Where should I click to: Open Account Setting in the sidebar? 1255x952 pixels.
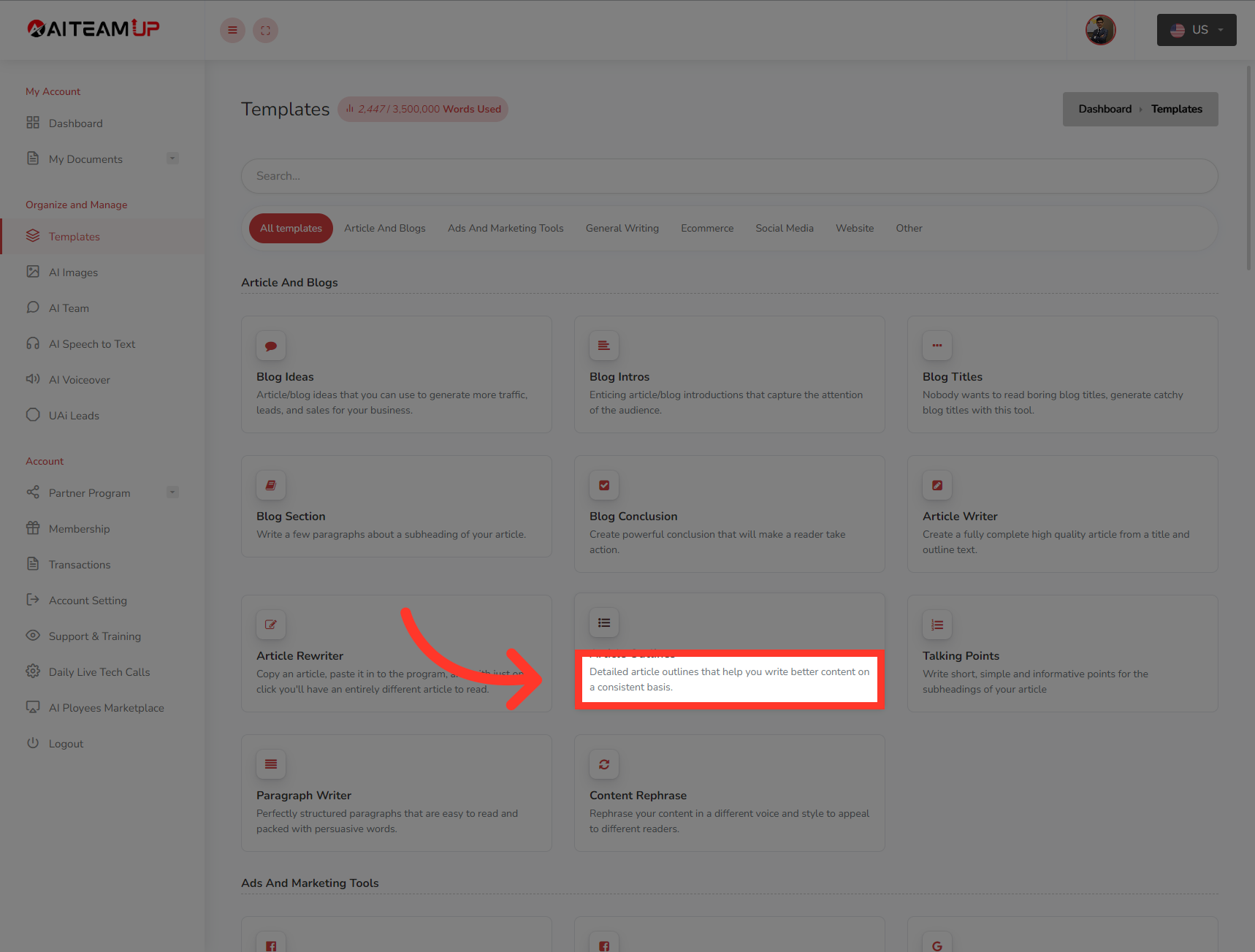(87, 600)
